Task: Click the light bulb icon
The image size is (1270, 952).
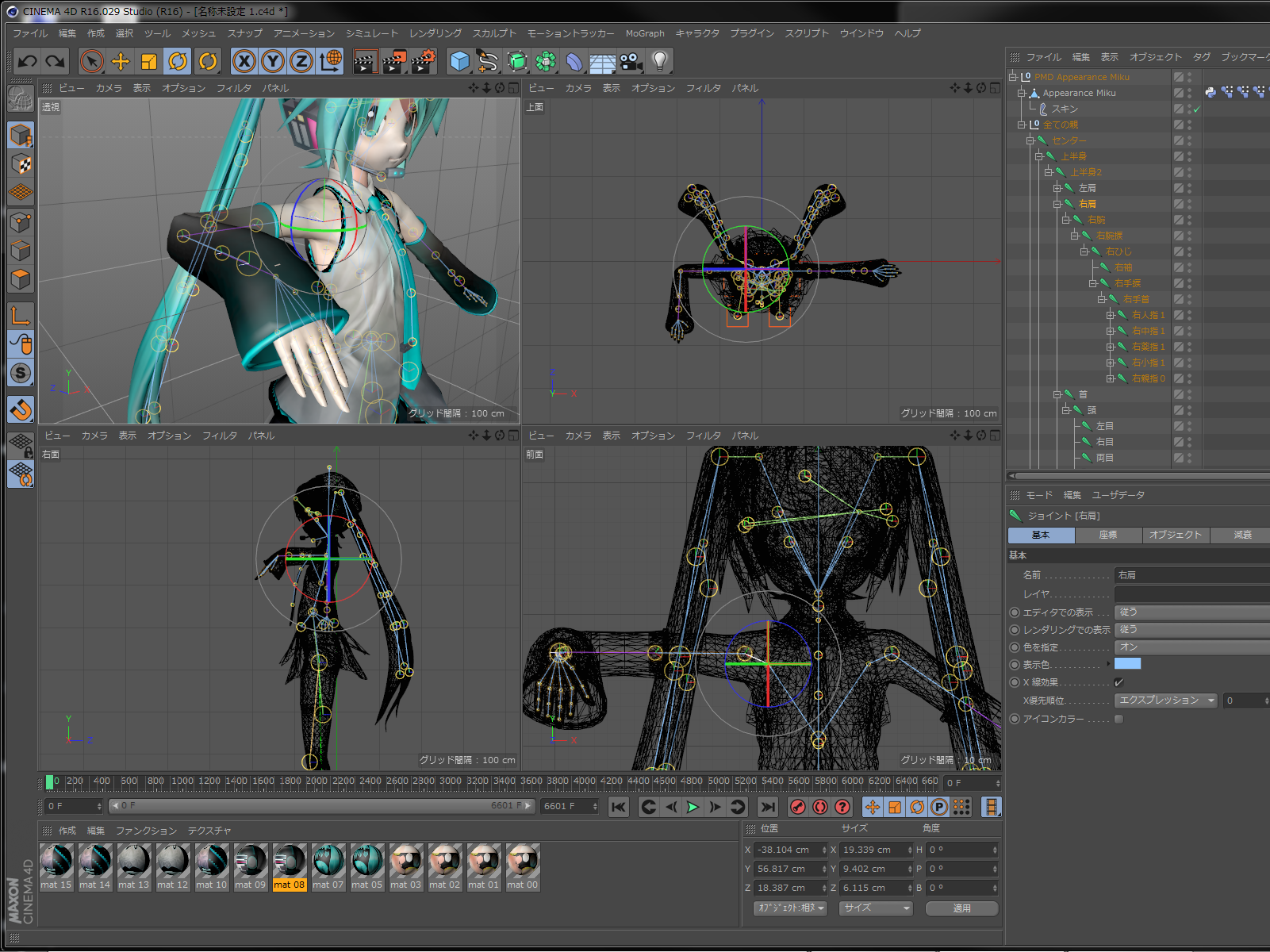Action: (x=659, y=61)
